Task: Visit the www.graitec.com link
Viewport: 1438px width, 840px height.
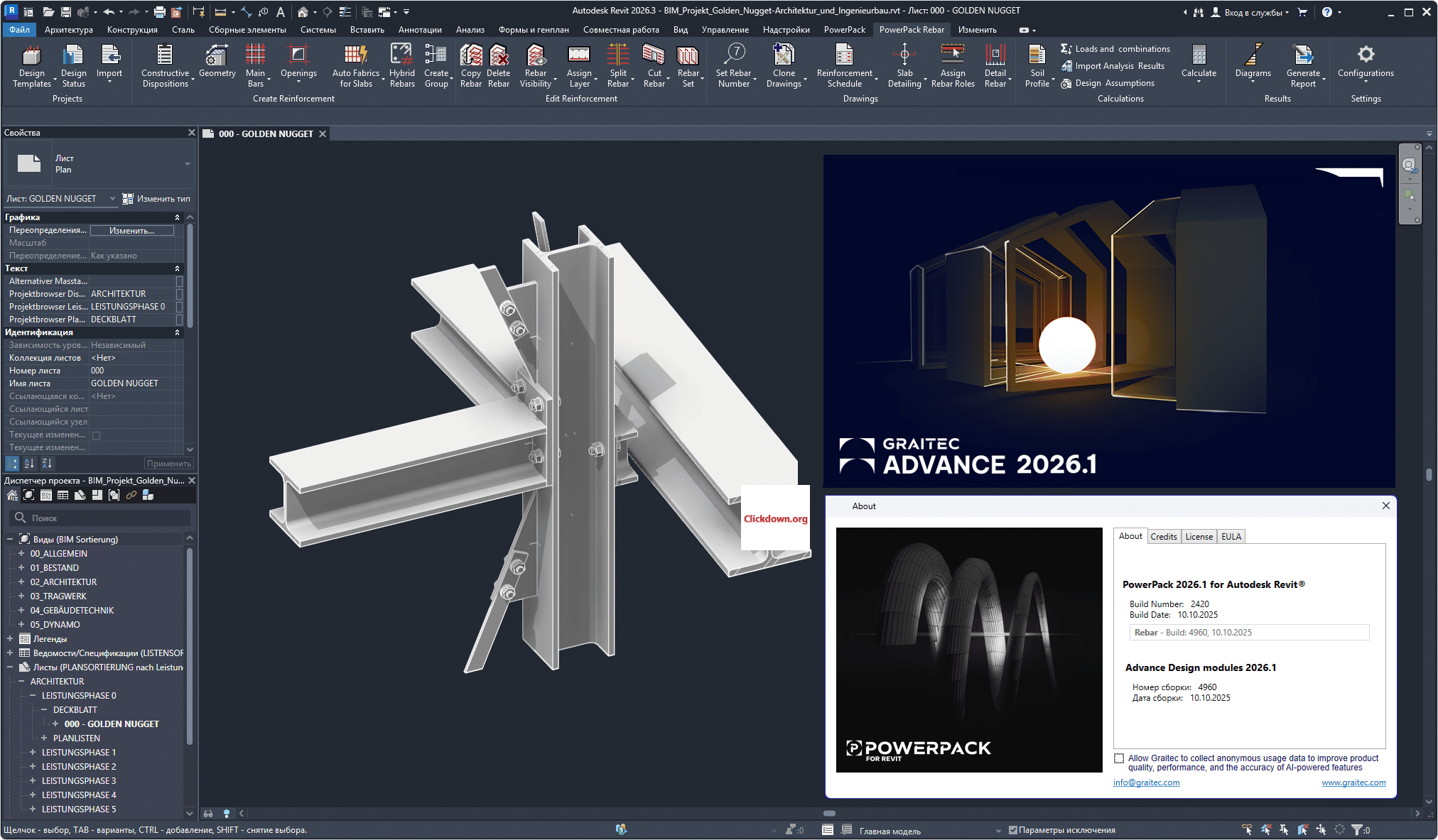Action: [1353, 782]
